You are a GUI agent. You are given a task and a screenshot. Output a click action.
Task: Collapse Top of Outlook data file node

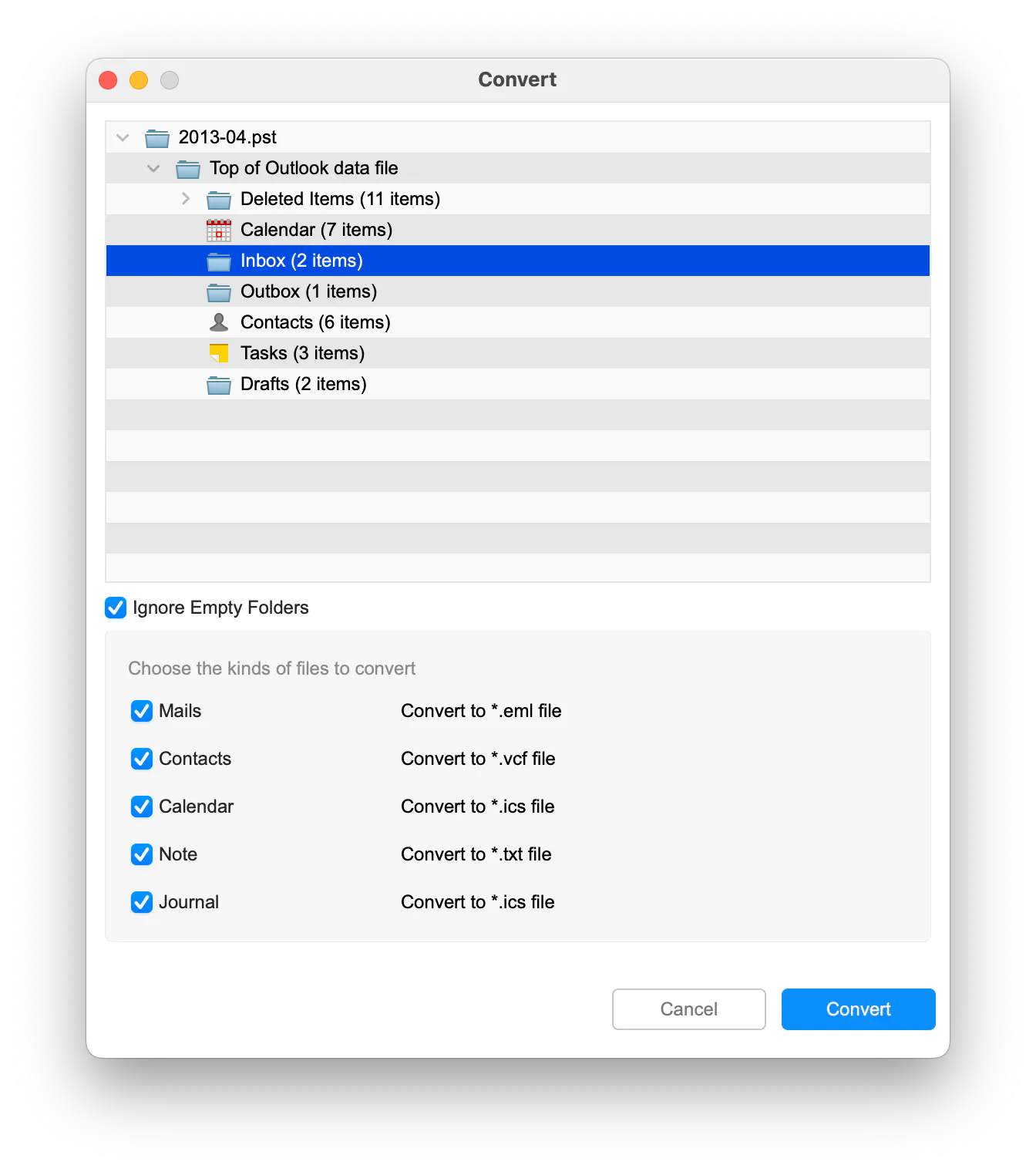pos(153,168)
